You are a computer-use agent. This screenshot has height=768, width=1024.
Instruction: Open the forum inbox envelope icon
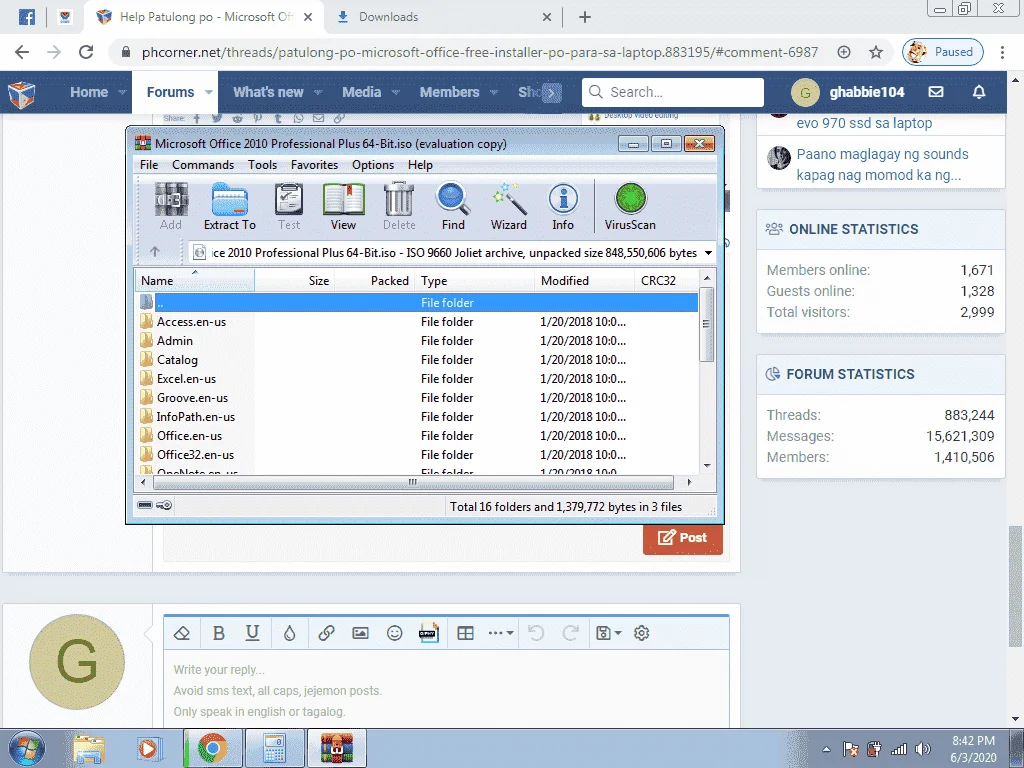(x=936, y=92)
